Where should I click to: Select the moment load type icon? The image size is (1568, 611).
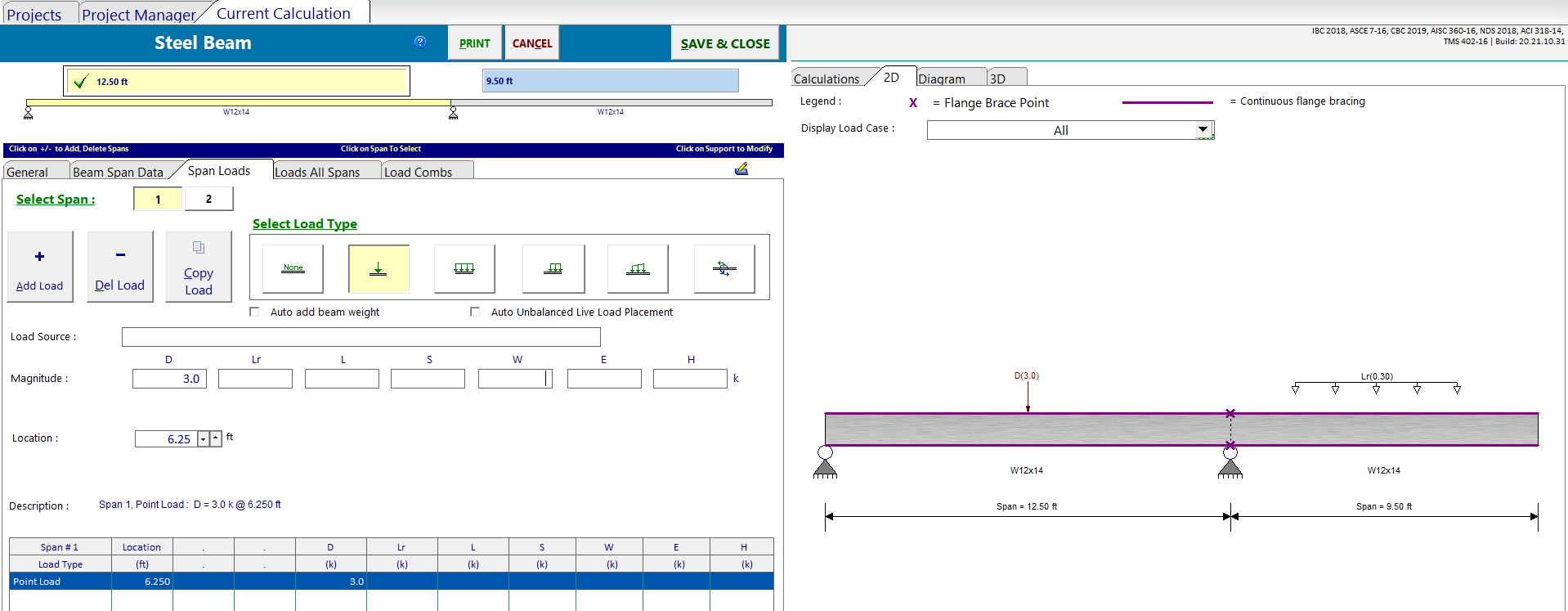[x=724, y=269]
